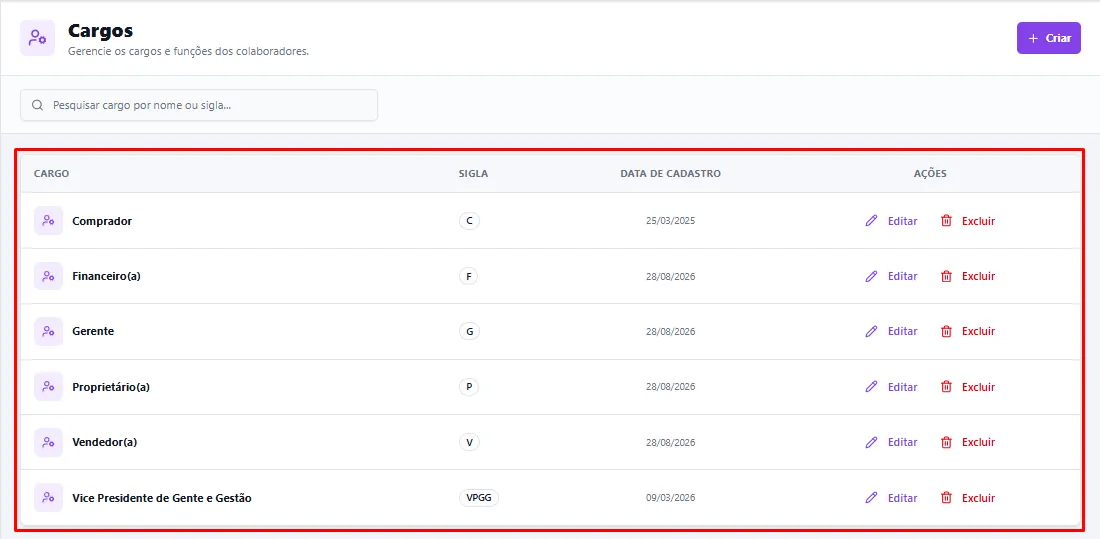
Task: Click the sigla badge V
Action: tap(469, 442)
